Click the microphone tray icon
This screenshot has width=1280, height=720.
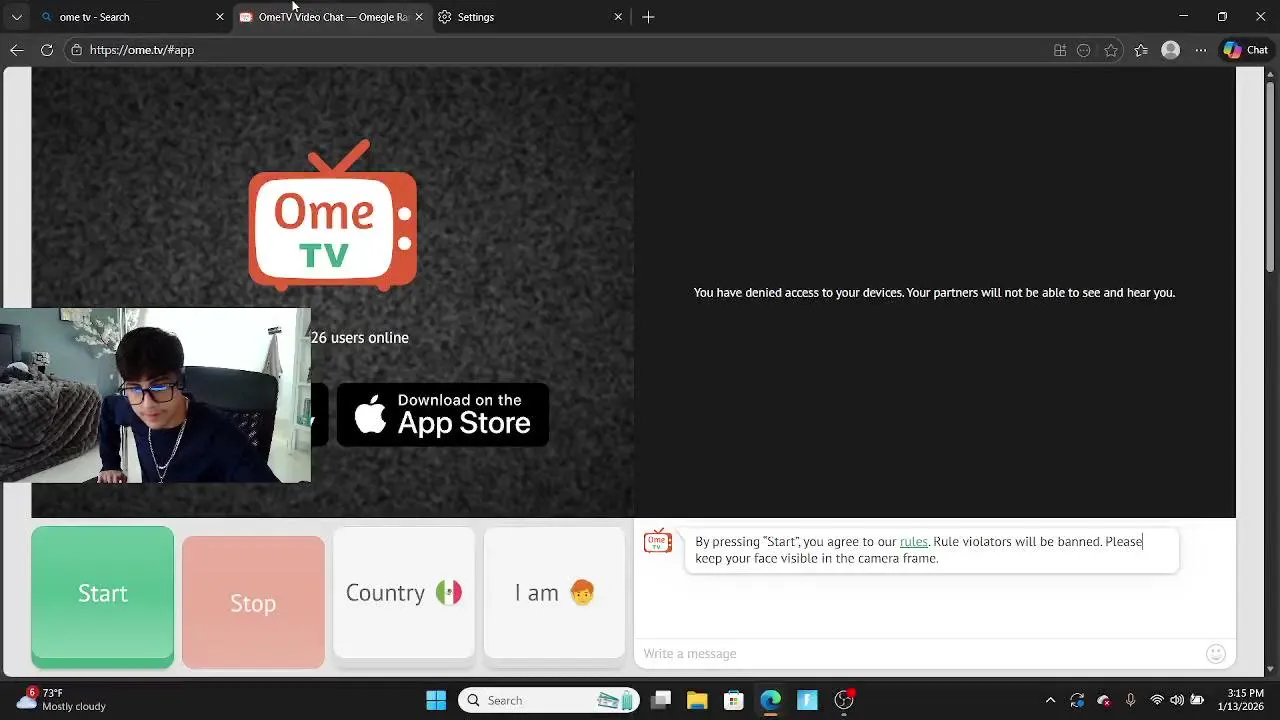[x=1130, y=700]
